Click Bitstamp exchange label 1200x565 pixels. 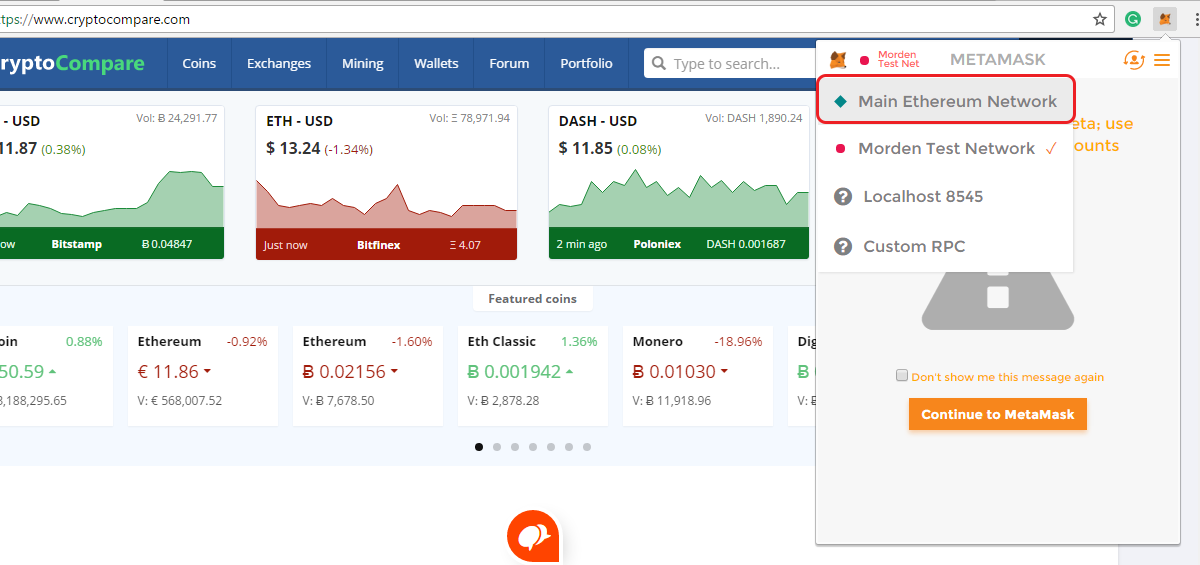click(76, 244)
